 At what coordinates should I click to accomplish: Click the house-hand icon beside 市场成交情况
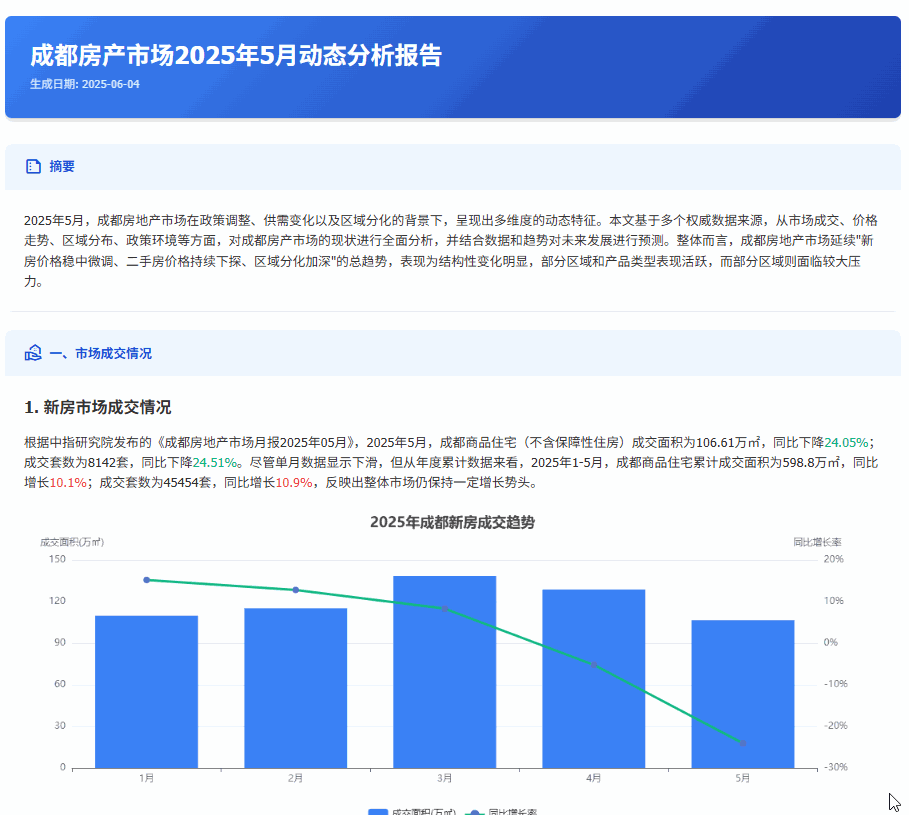click(33, 353)
